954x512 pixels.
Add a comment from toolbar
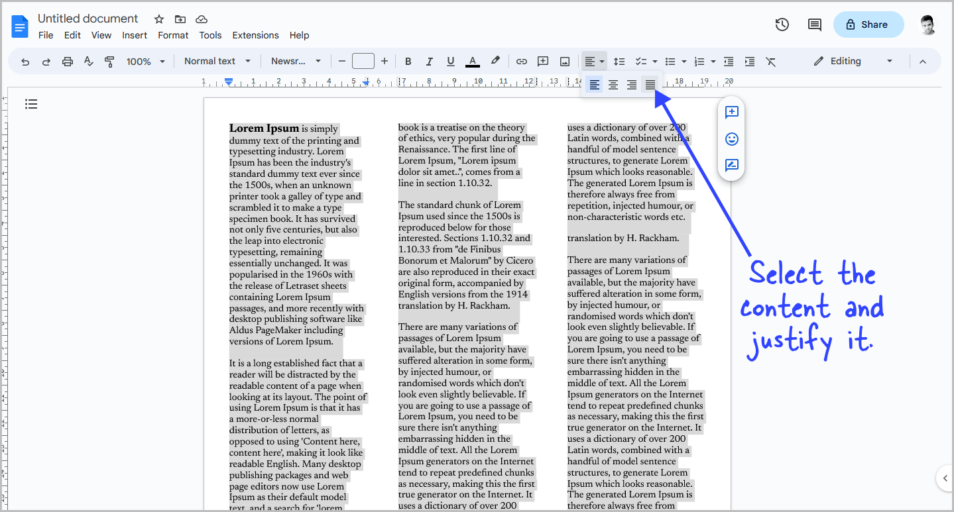click(x=543, y=61)
